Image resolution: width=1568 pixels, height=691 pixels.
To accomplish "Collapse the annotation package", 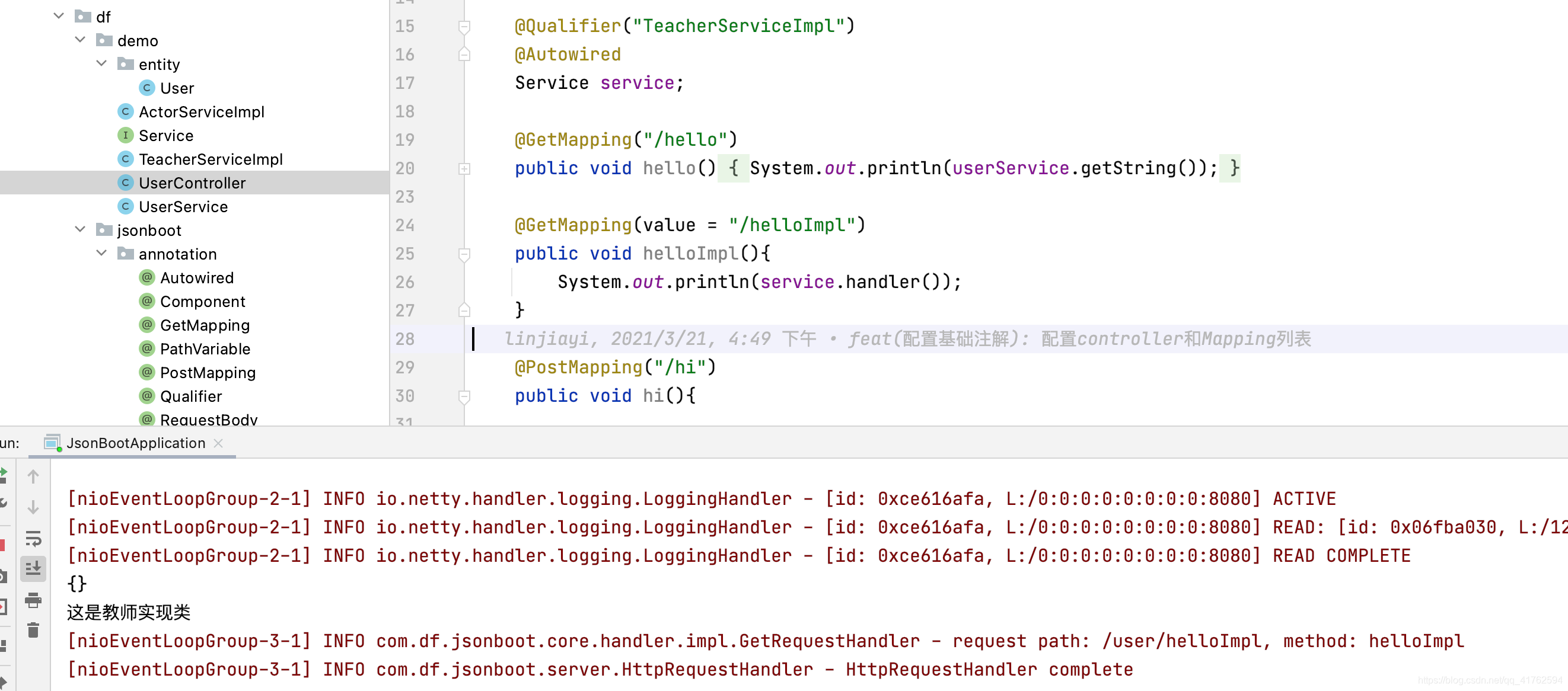I will click(x=101, y=253).
